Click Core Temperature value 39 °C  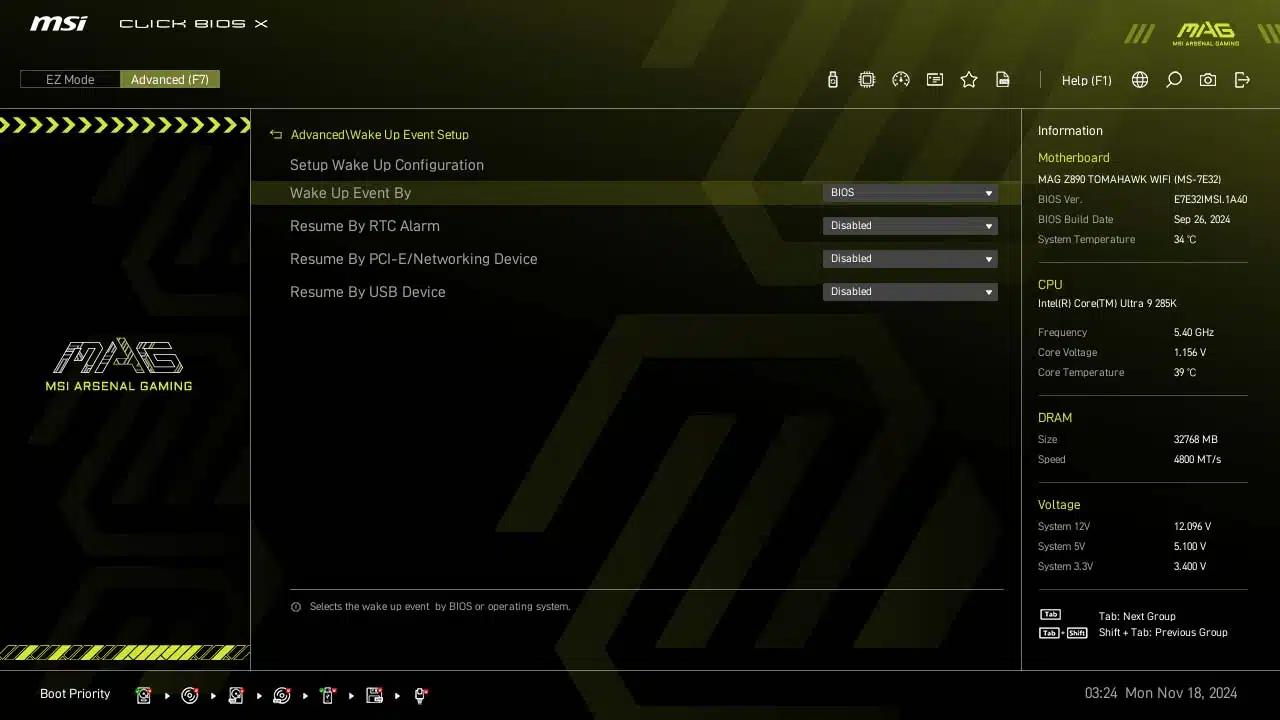point(1185,373)
